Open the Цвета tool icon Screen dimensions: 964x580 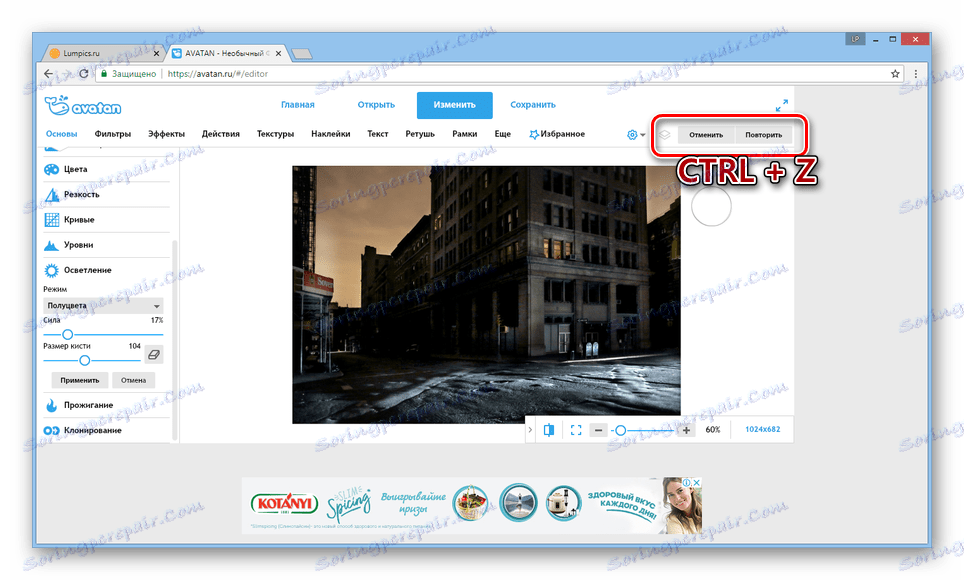[x=52, y=169]
